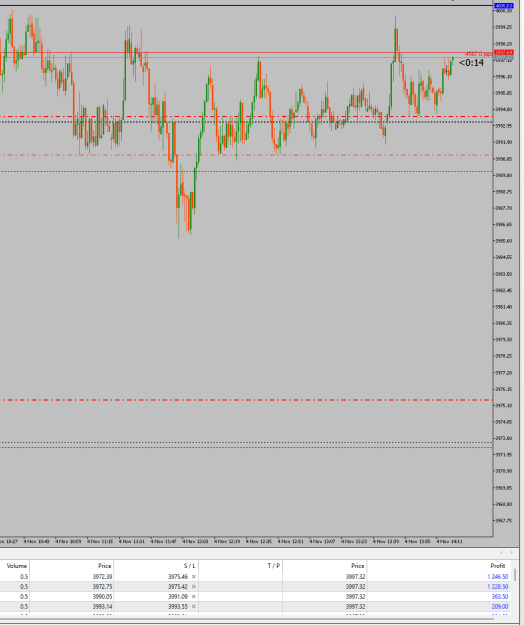Remove stop loss 3975.42 with its x icon

pos(194,586)
